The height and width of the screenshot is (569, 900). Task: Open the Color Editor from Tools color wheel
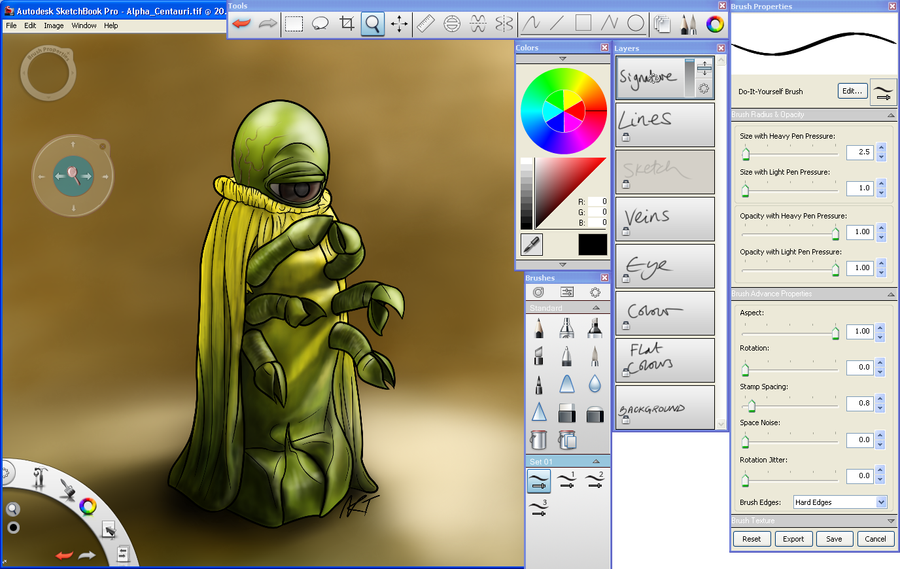(715, 24)
